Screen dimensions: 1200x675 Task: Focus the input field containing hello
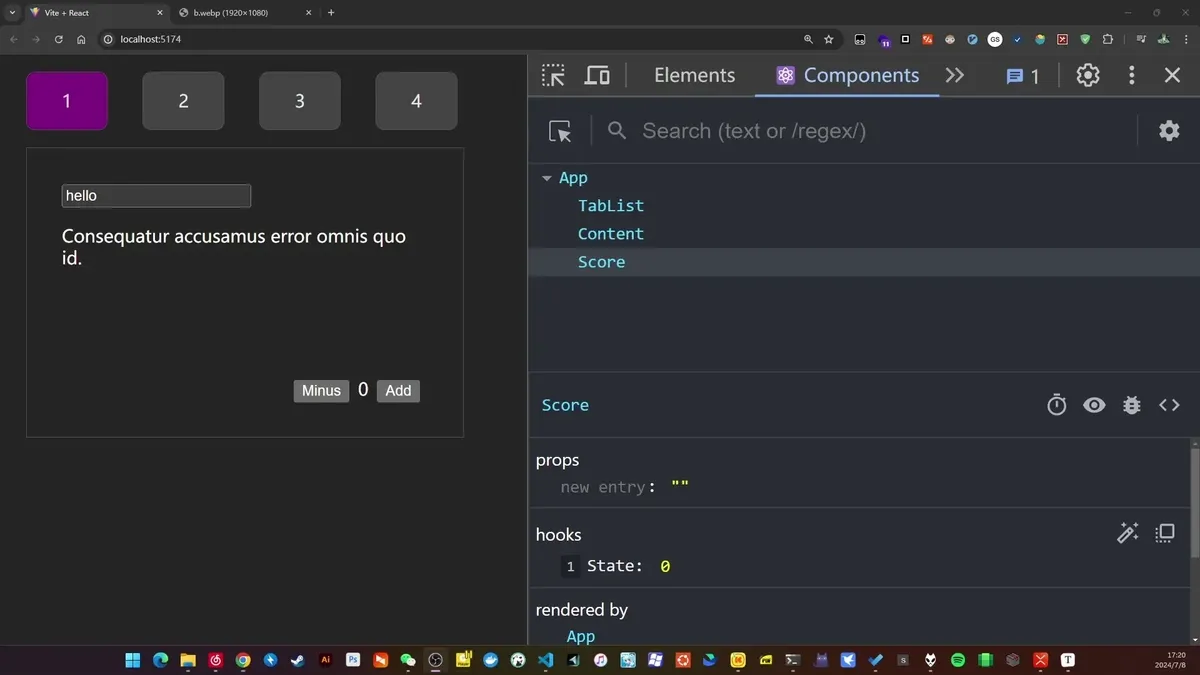tap(156, 196)
